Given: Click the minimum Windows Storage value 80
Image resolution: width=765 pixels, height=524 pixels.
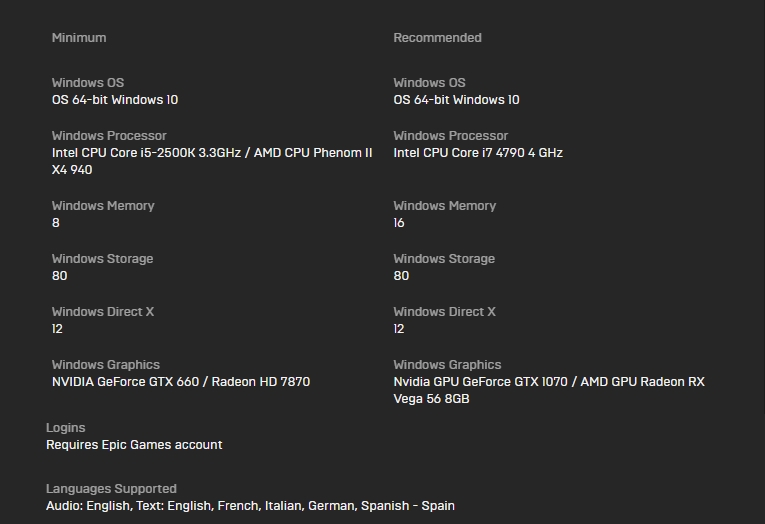Looking at the screenshot, I should pos(60,276).
